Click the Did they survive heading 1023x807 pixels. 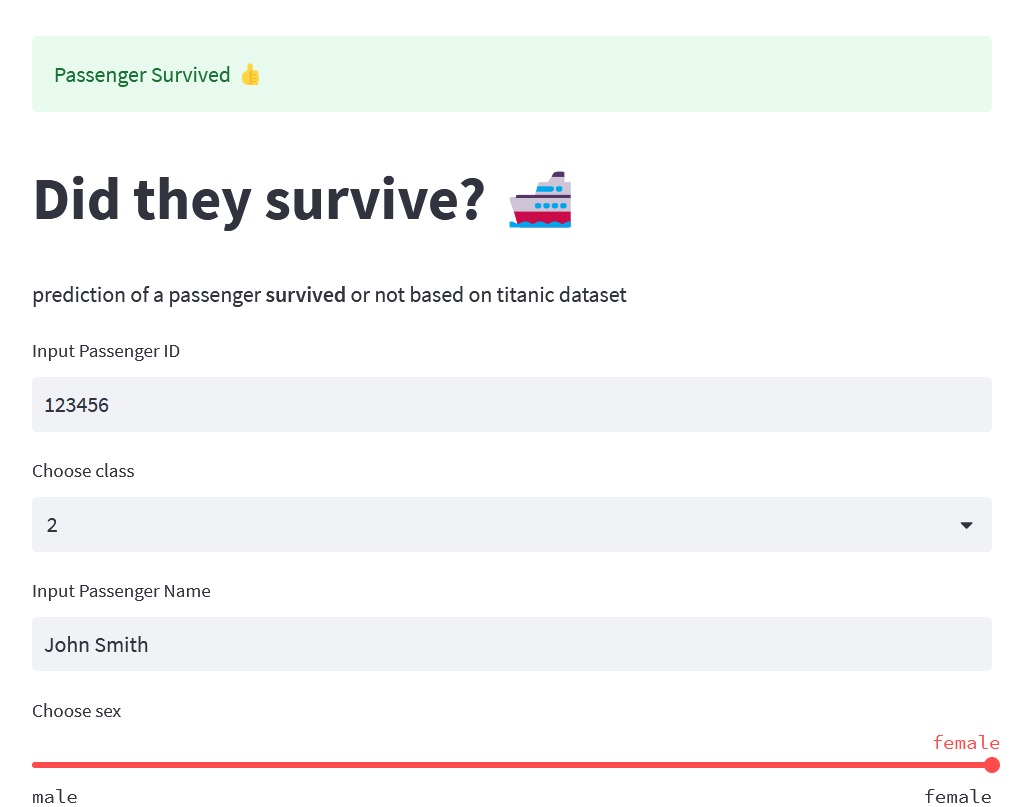(260, 199)
